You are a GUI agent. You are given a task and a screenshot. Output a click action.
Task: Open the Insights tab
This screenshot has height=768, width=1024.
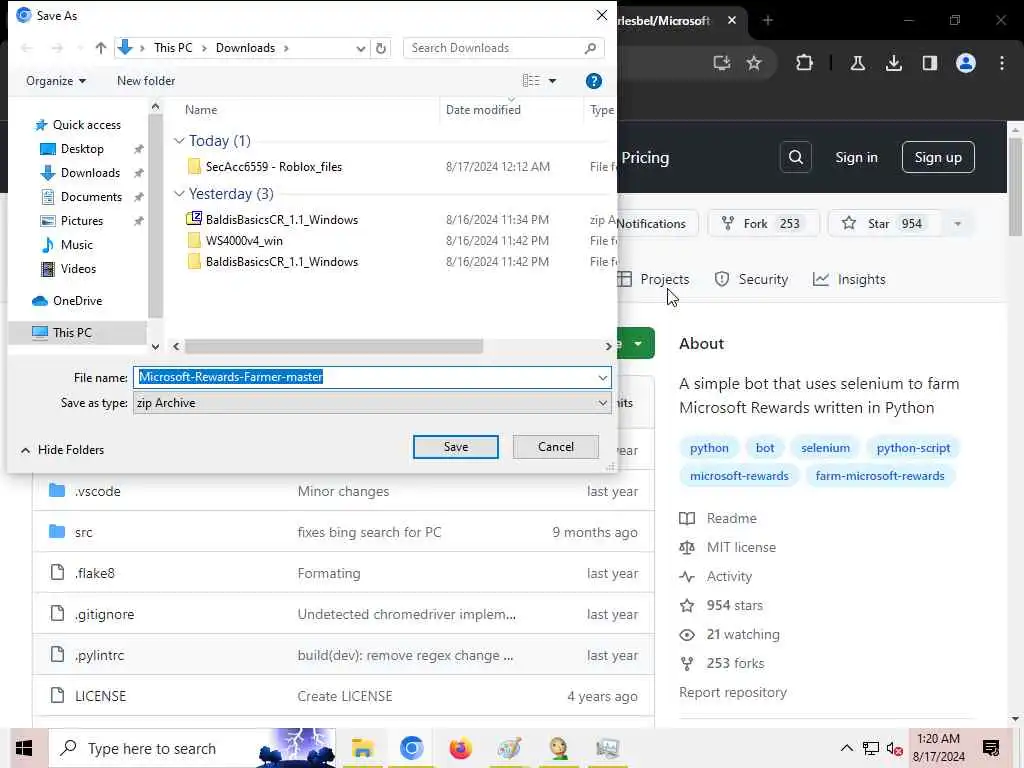click(x=849, y=280)
